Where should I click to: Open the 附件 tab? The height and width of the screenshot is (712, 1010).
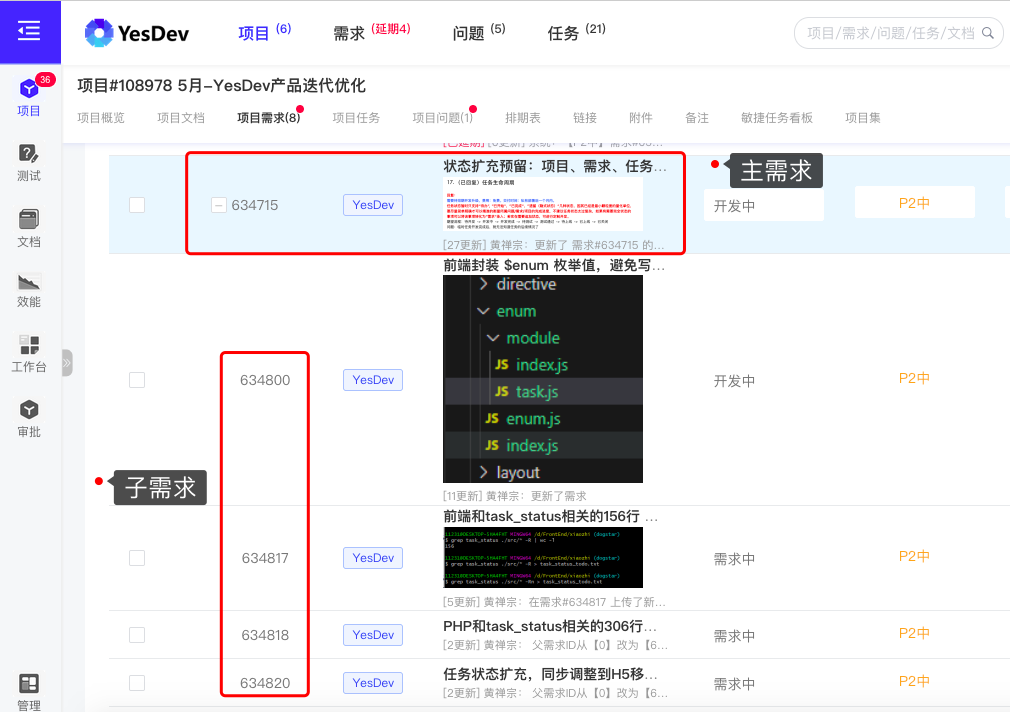click(641, 118)
